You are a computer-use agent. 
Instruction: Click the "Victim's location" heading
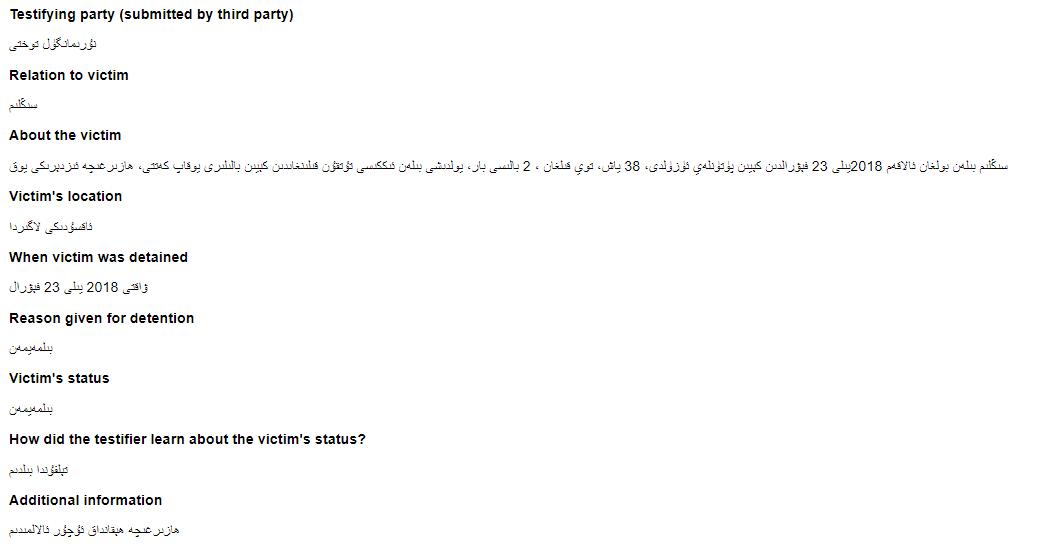click(66, 196)
